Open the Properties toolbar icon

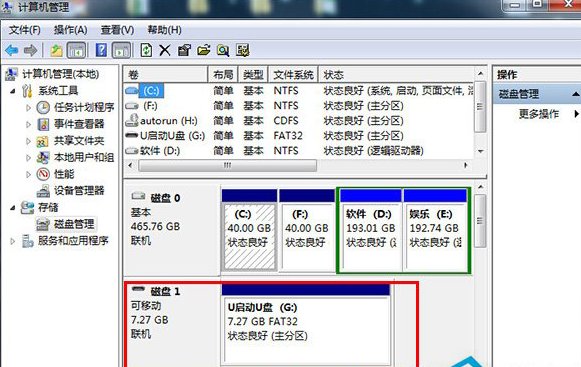click(184, 50)
